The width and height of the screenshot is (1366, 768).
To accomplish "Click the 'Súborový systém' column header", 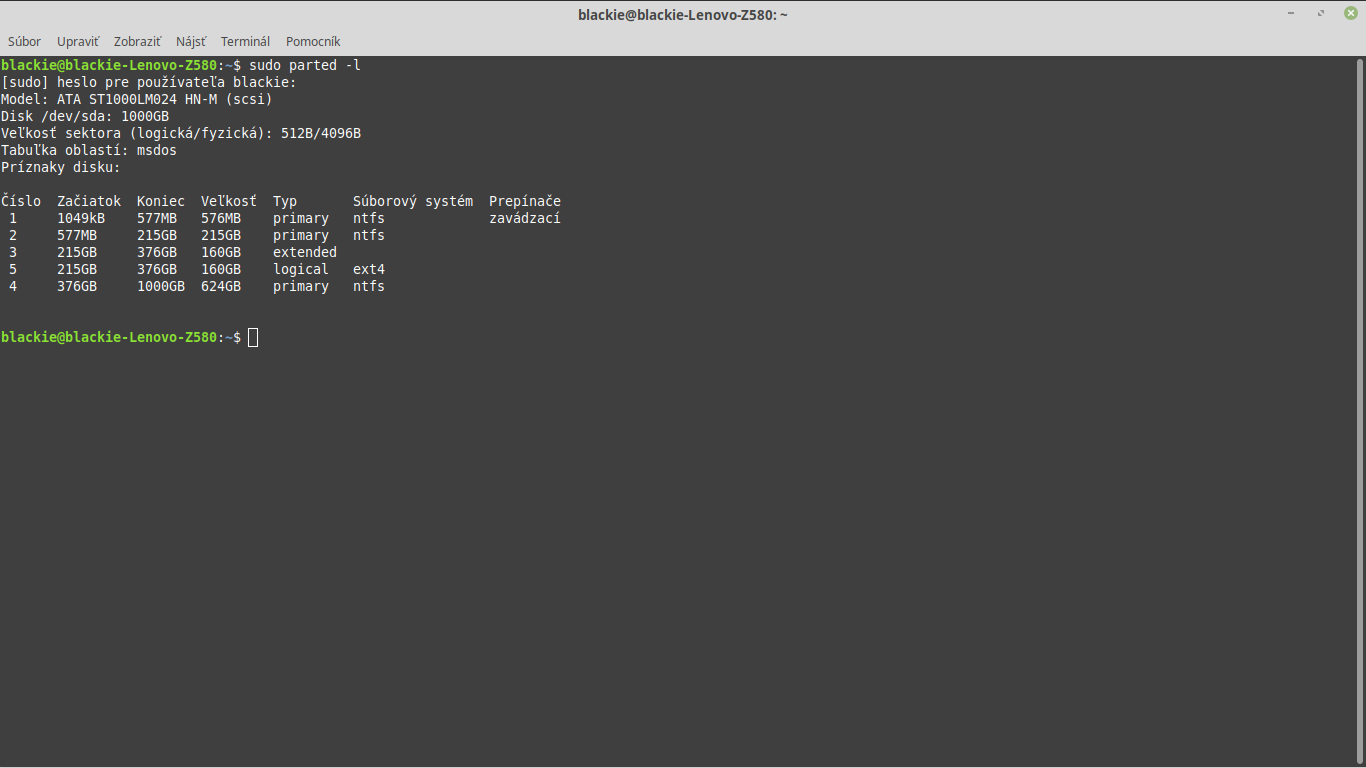I will coord(412,201).
